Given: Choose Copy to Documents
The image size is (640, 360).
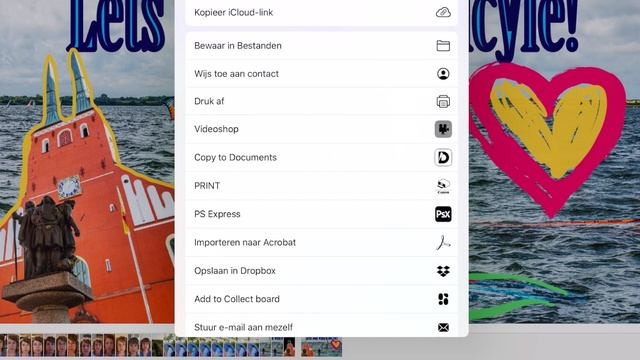Looking at the screenshot, I should (321, 158).
